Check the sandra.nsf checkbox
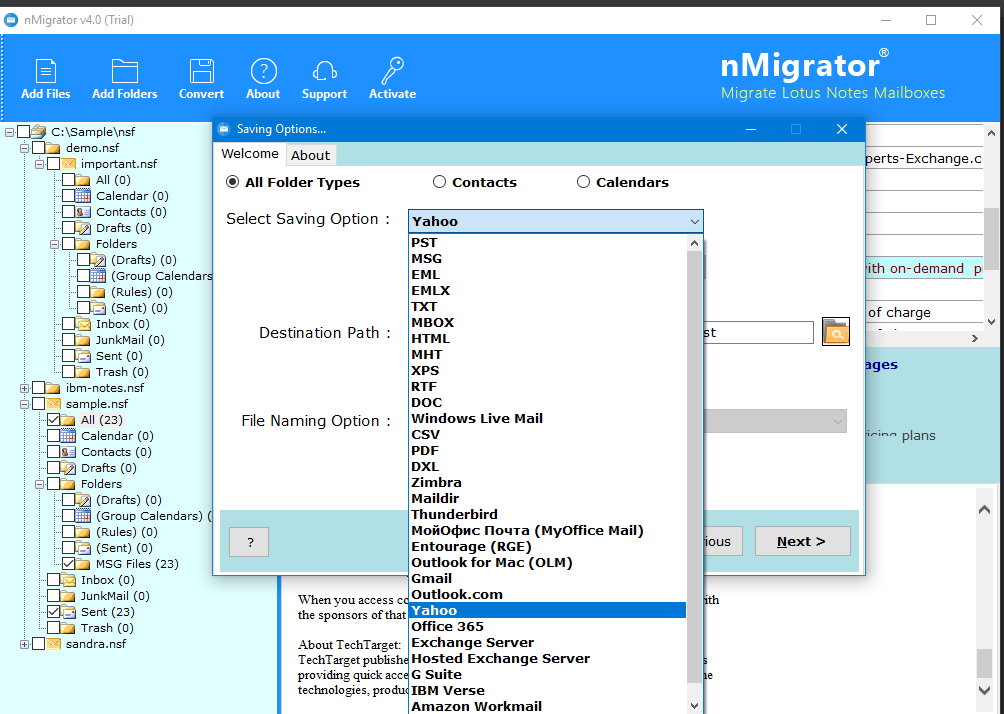Screen dimensions: 1004x714 coord(38,644)
